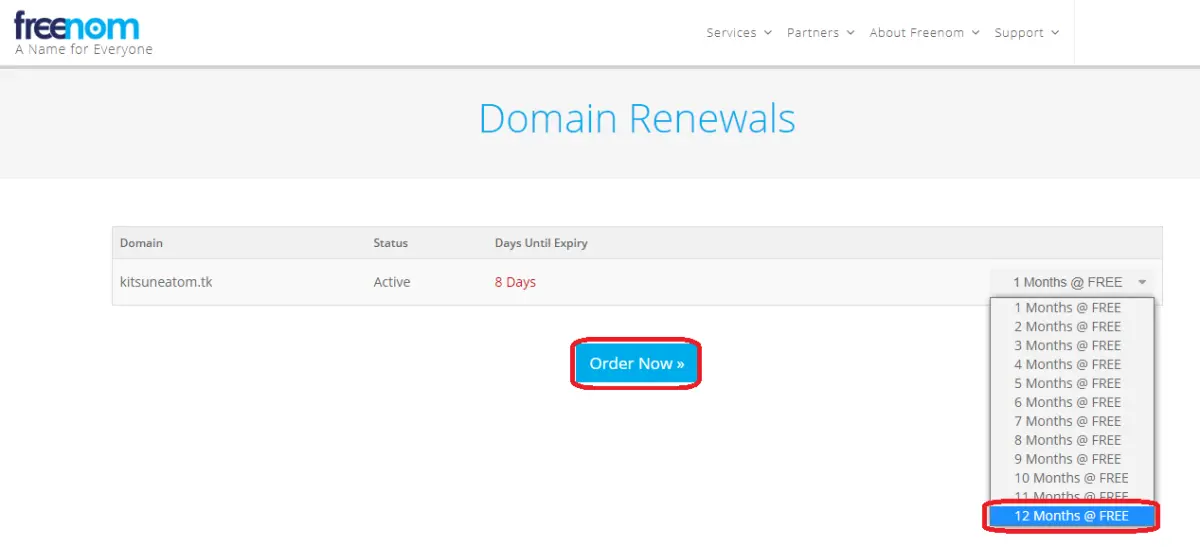
Task: Click the Freenom logo
Action: (x=76, y=25)
